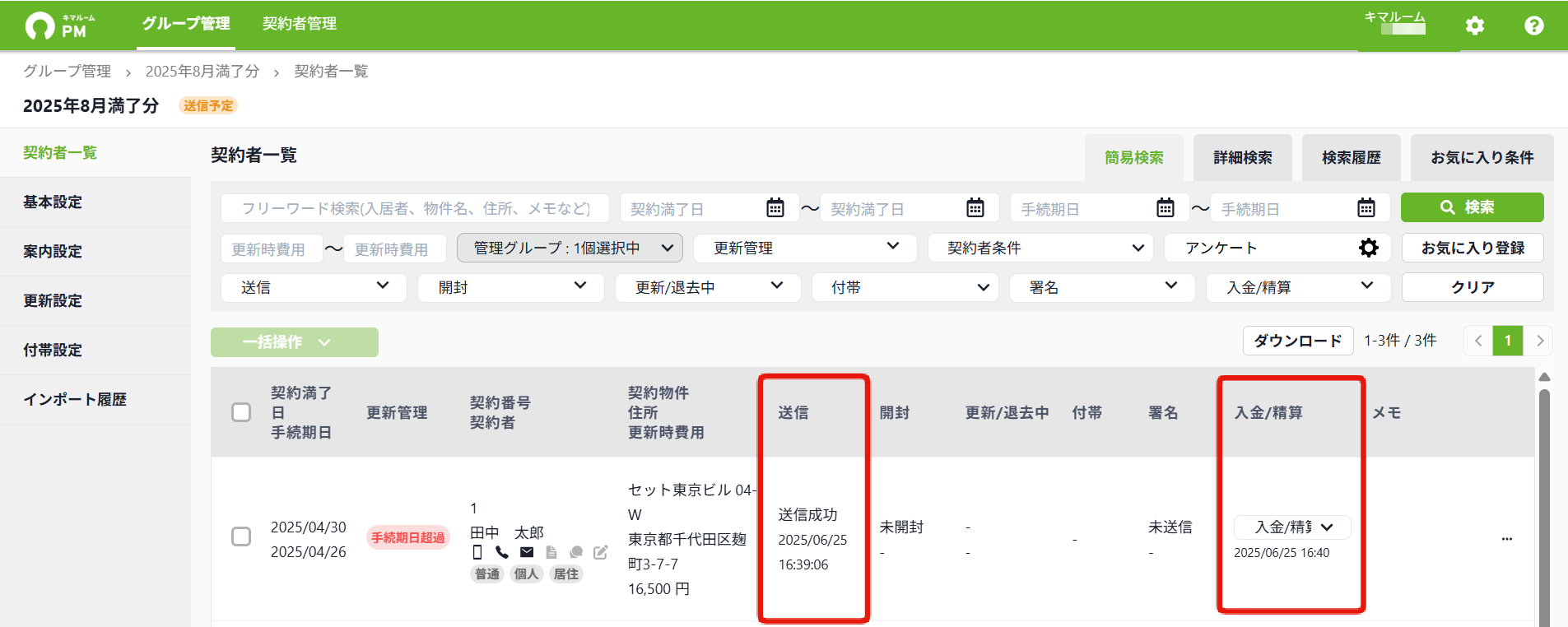
Task: Click the smartphone icon under 田中 太郎
Action: [x=477, y=552]
